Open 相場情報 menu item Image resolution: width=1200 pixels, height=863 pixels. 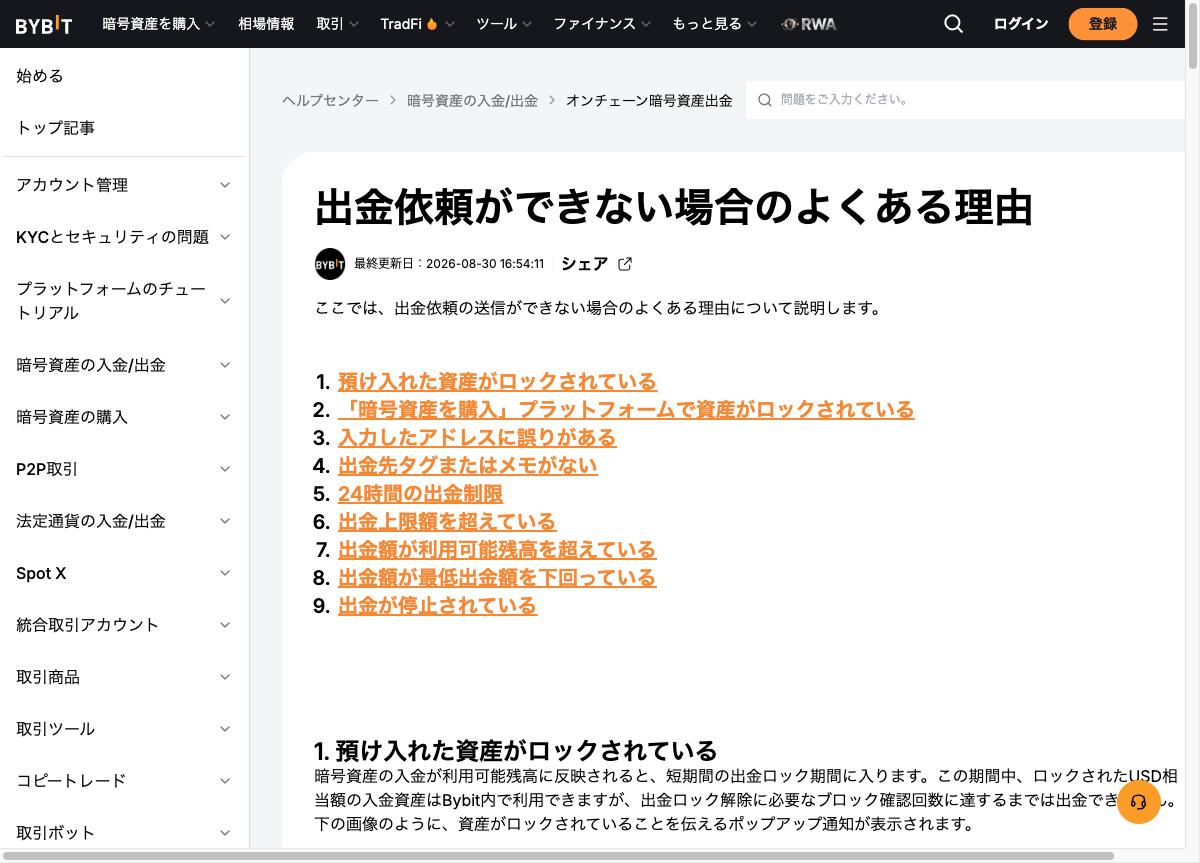(x=266, y=24)
